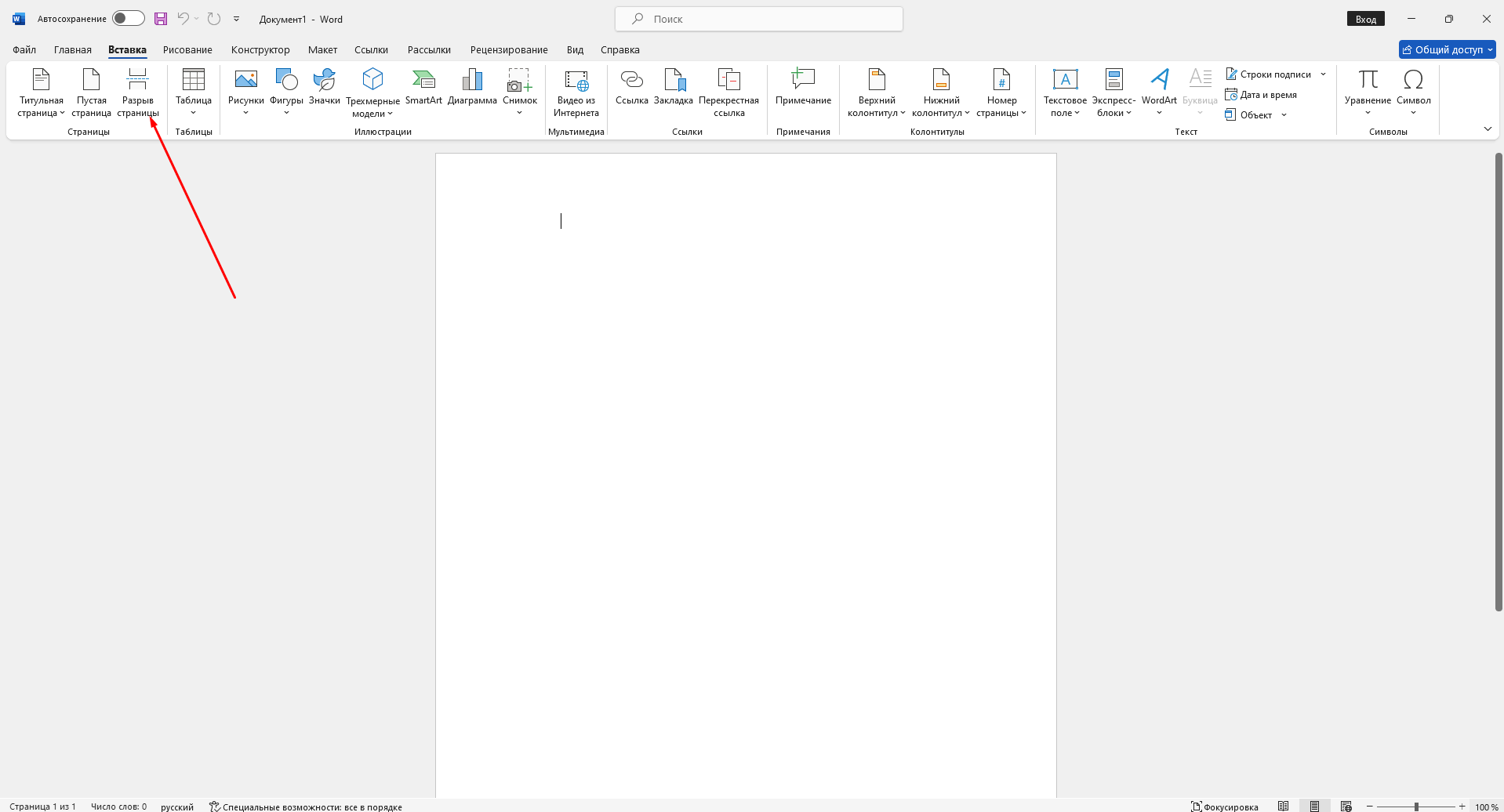Insert a chart using Диаграмма
The height and width of the screenshot is (812, 1504).
(472, 88)
